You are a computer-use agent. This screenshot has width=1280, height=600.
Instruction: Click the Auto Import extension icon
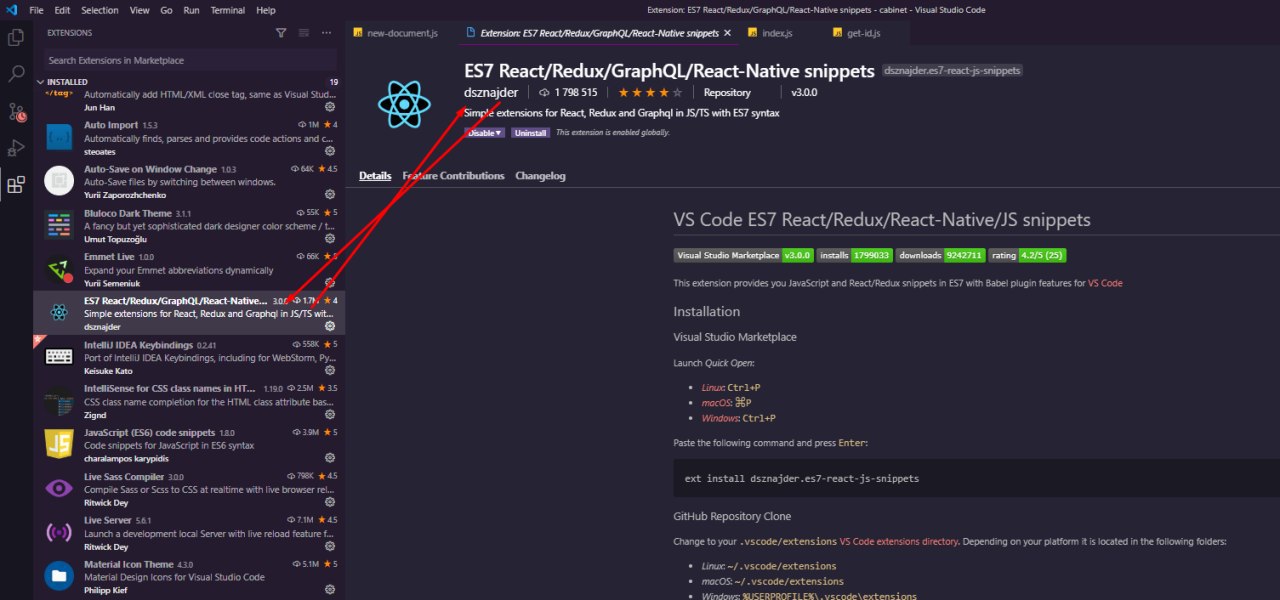coord(59,138)
